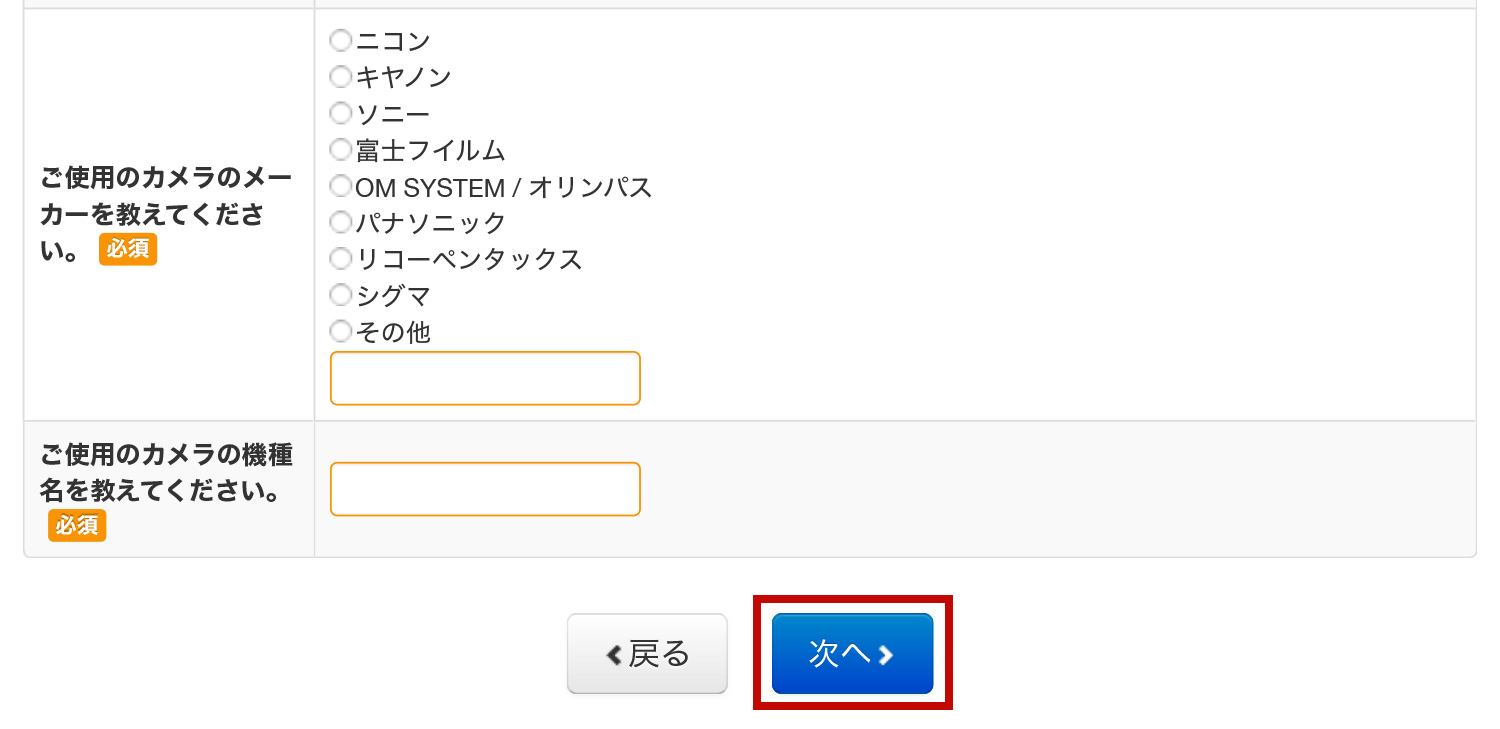Screen dimensions: 1500x729
Task: Pick the シグマ radio button
Action: tap(341, 295)
